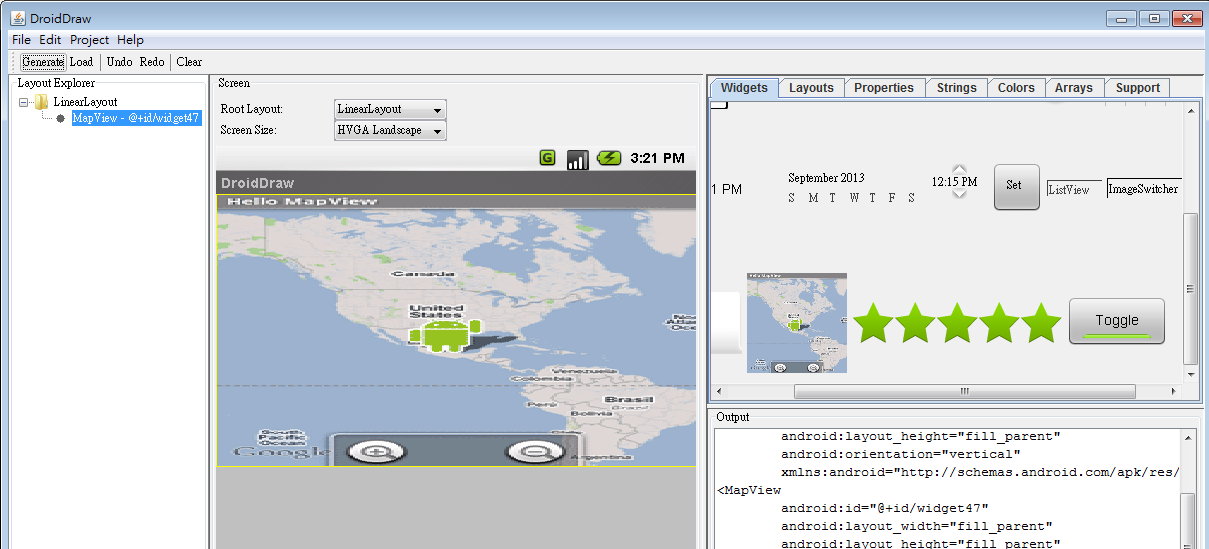The width and height of the screenshot is (1209, 549).
Task: Open the Help menu
Action: 130,40
